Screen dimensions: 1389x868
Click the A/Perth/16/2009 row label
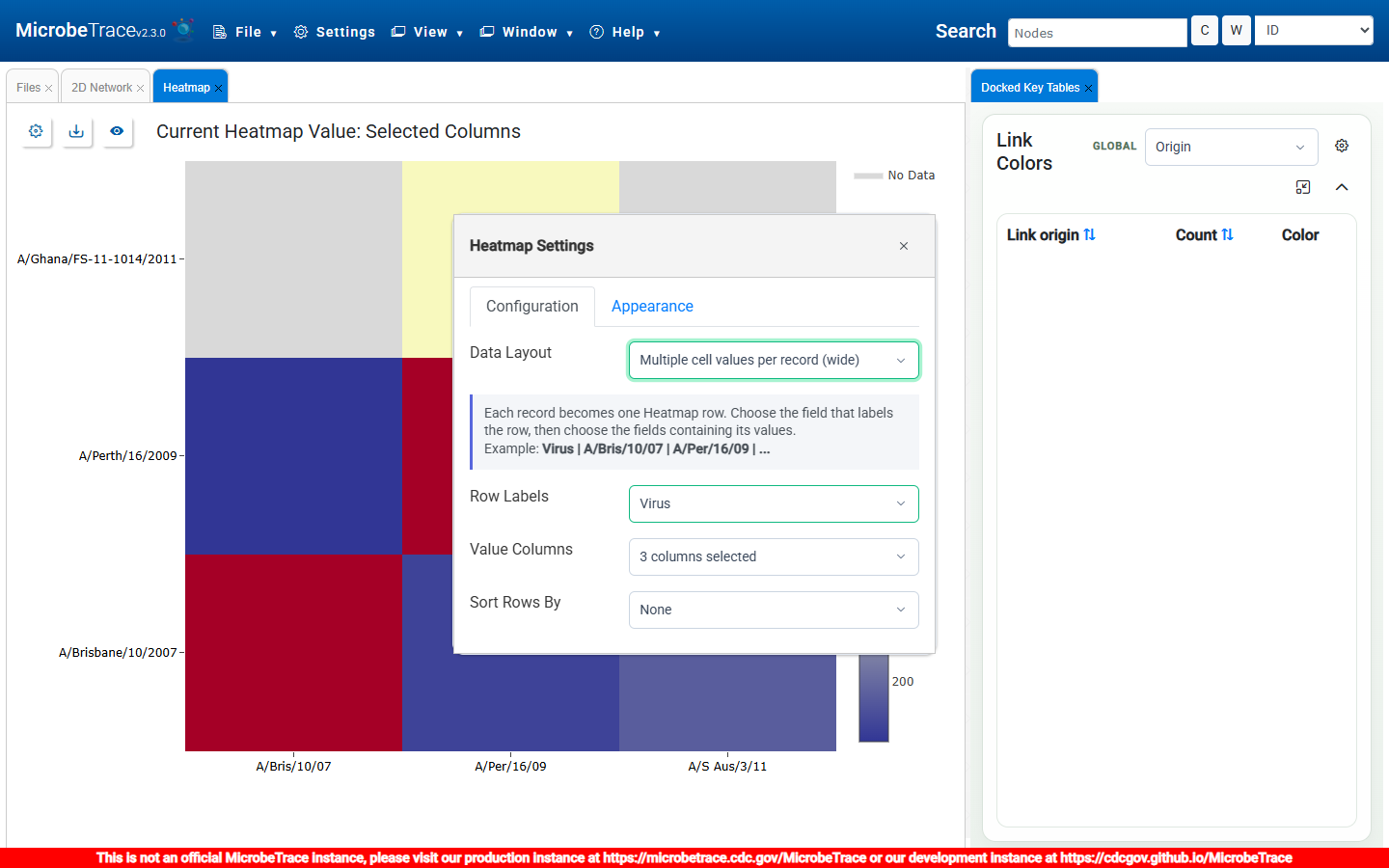[128, 456]
